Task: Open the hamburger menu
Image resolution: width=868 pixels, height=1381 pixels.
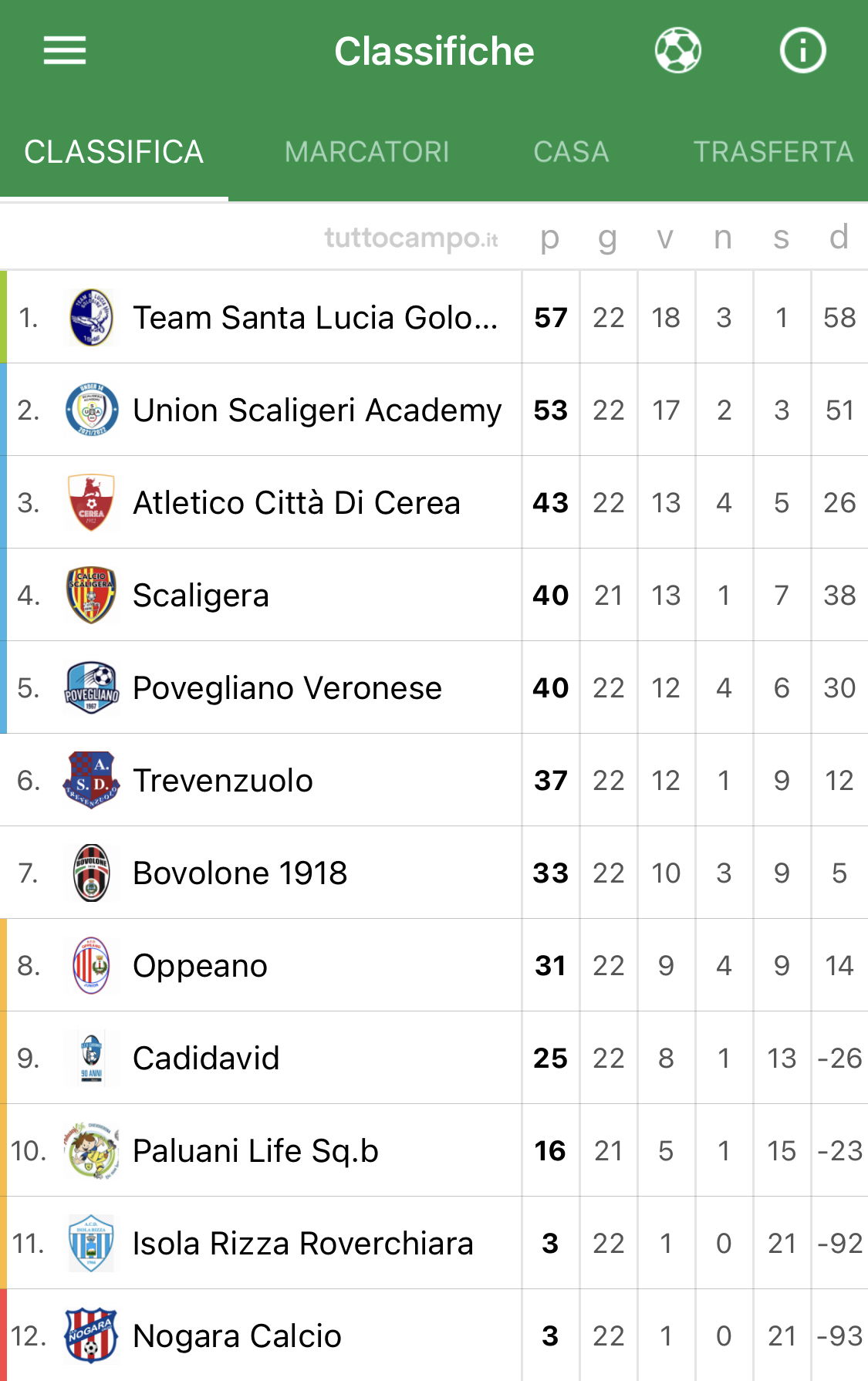Action: [65, 51]
